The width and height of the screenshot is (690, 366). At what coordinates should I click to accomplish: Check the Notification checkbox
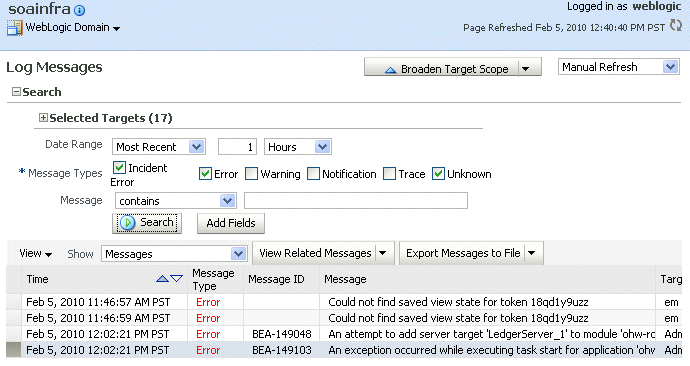(313, 173)
